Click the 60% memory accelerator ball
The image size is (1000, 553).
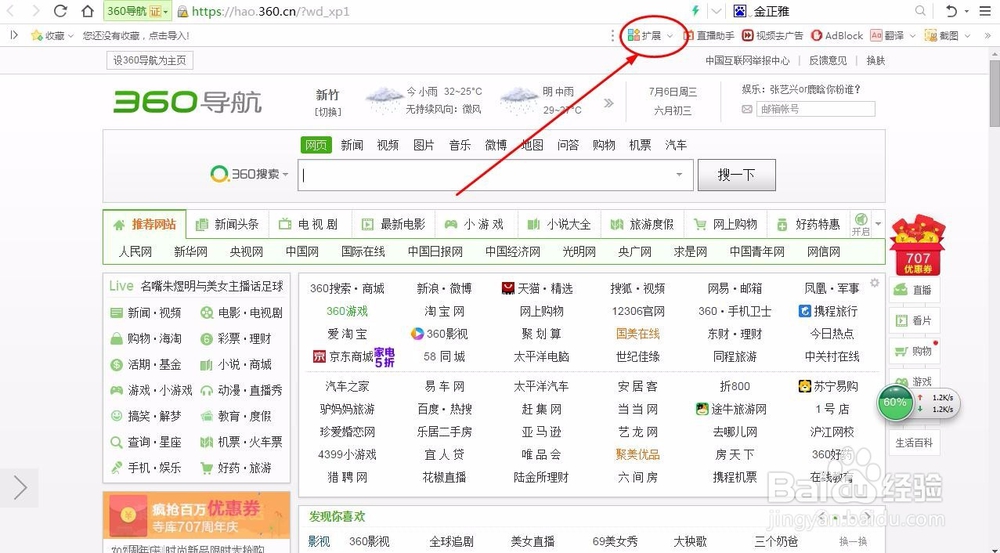895,402
